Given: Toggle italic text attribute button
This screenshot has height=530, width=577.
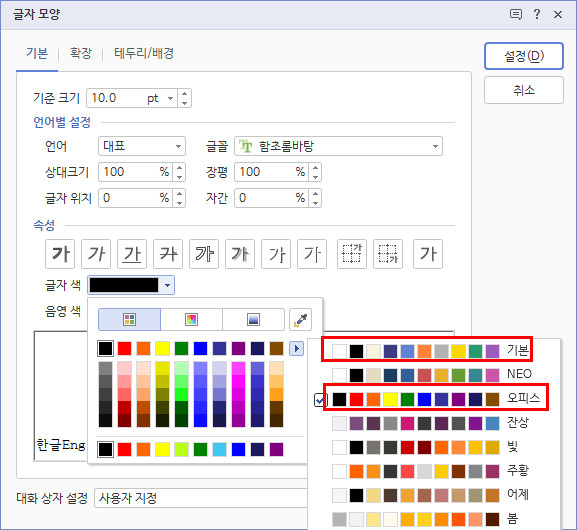Looking at the screenshot, I should 96,254.
